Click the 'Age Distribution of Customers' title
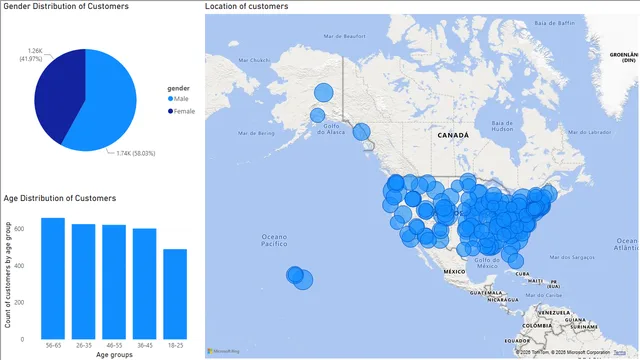The width and height of the screenshot is (640, 360). tap(60, 198)
